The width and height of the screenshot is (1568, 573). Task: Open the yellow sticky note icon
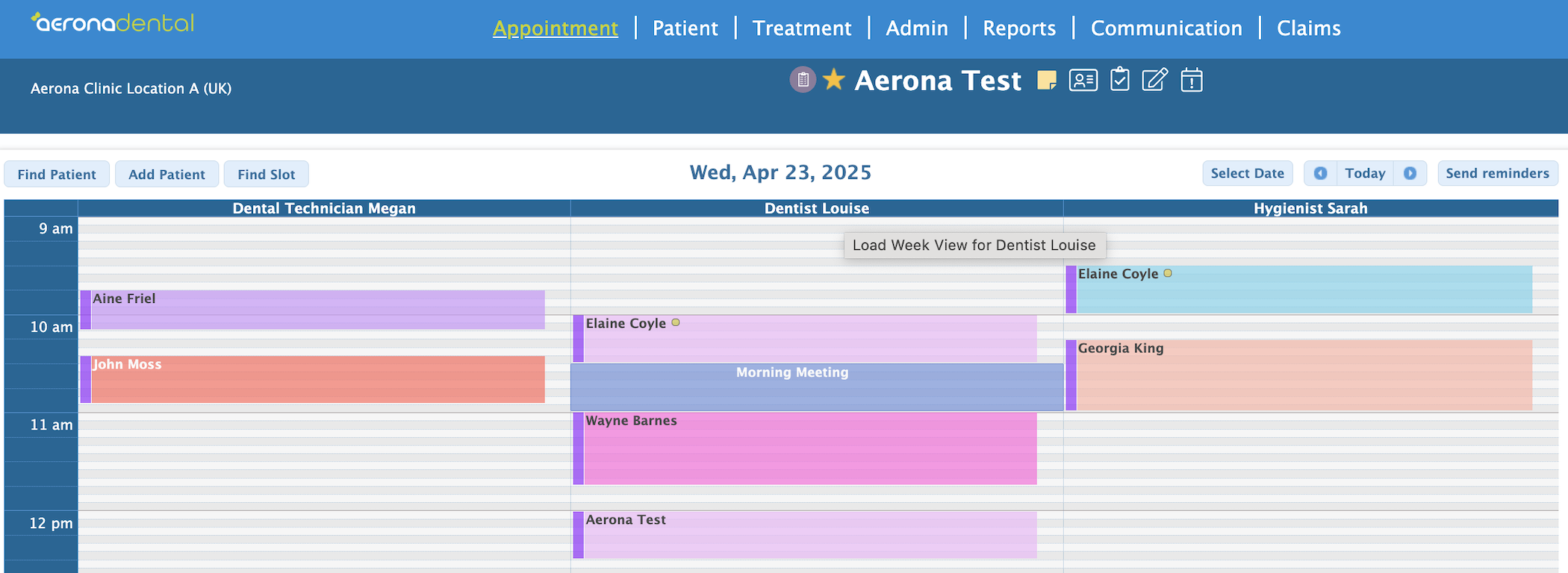point(1047,80)
